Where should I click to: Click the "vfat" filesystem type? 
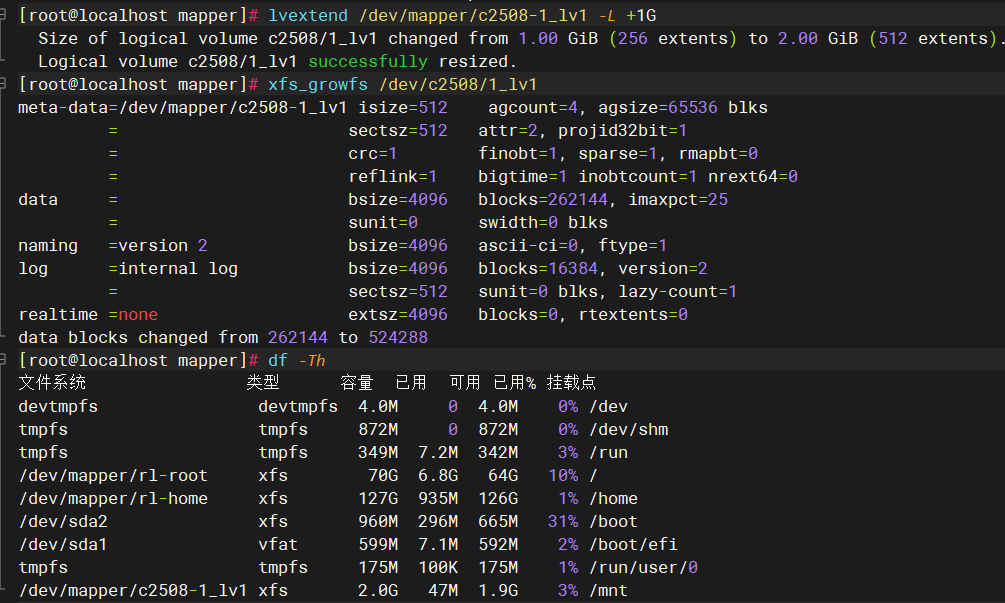tap(278, 545)
